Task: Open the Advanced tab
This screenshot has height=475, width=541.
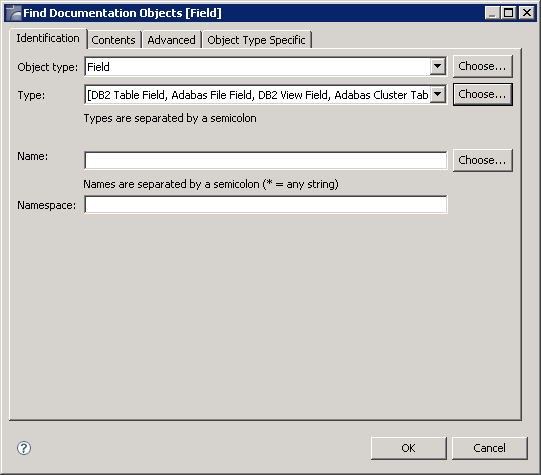Action: tap(171, 40)
